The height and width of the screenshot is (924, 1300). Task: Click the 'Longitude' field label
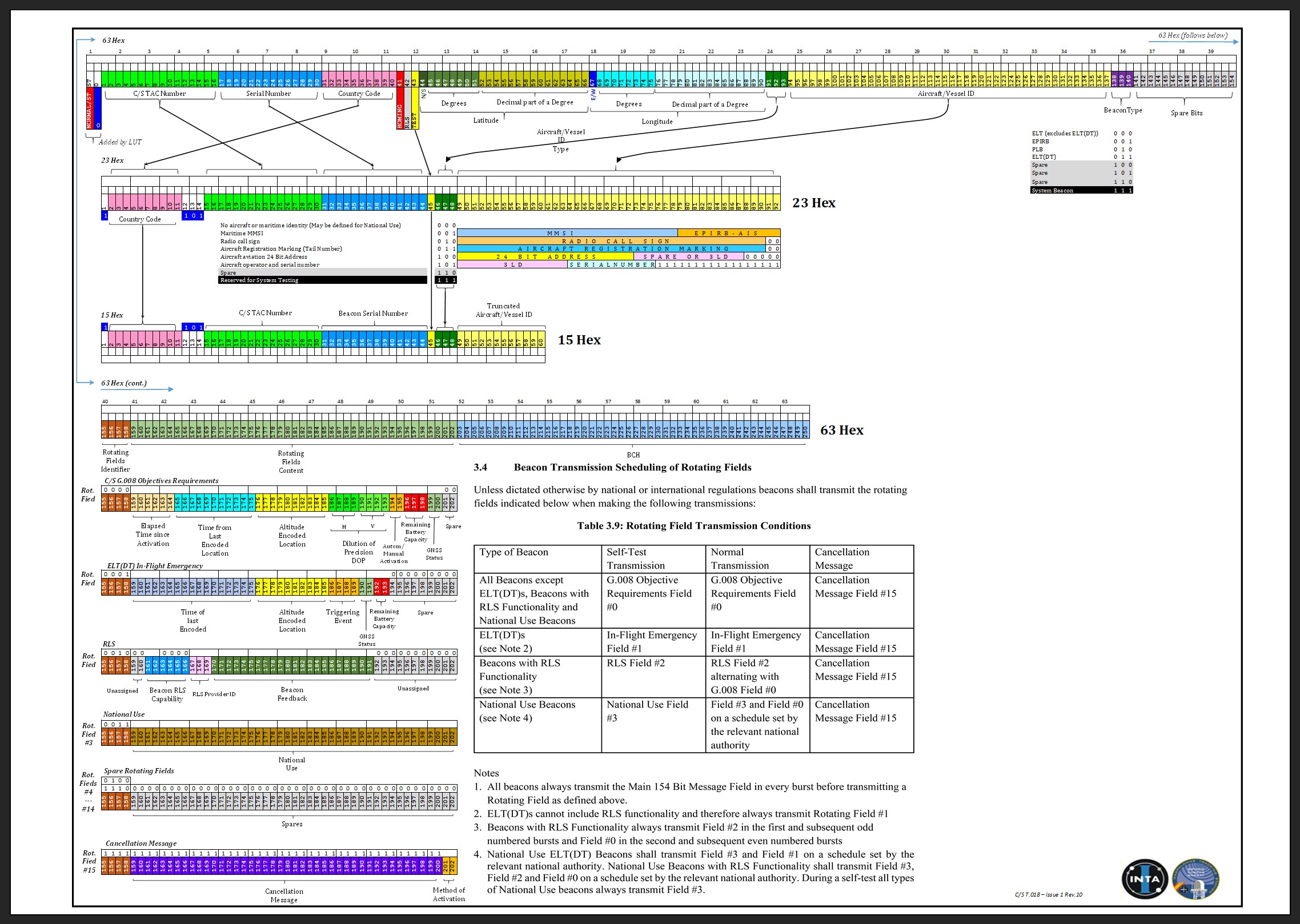point(657,122)
